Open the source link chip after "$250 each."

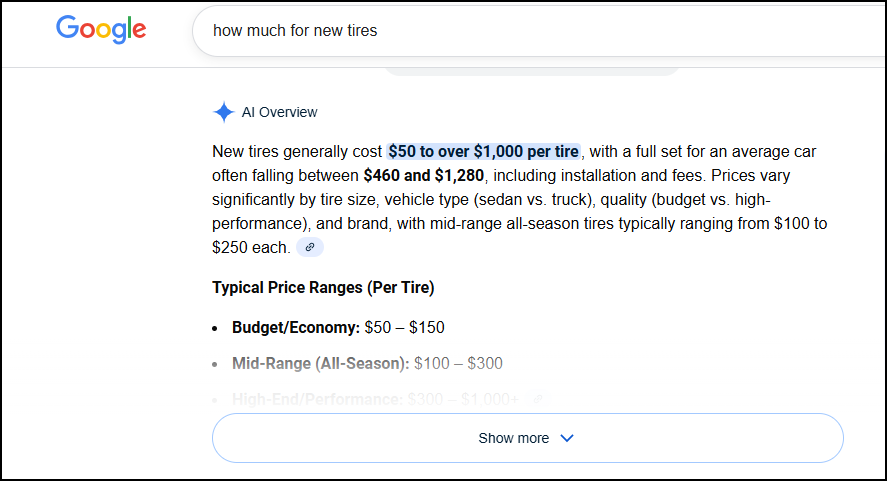[x=310, y=247]
